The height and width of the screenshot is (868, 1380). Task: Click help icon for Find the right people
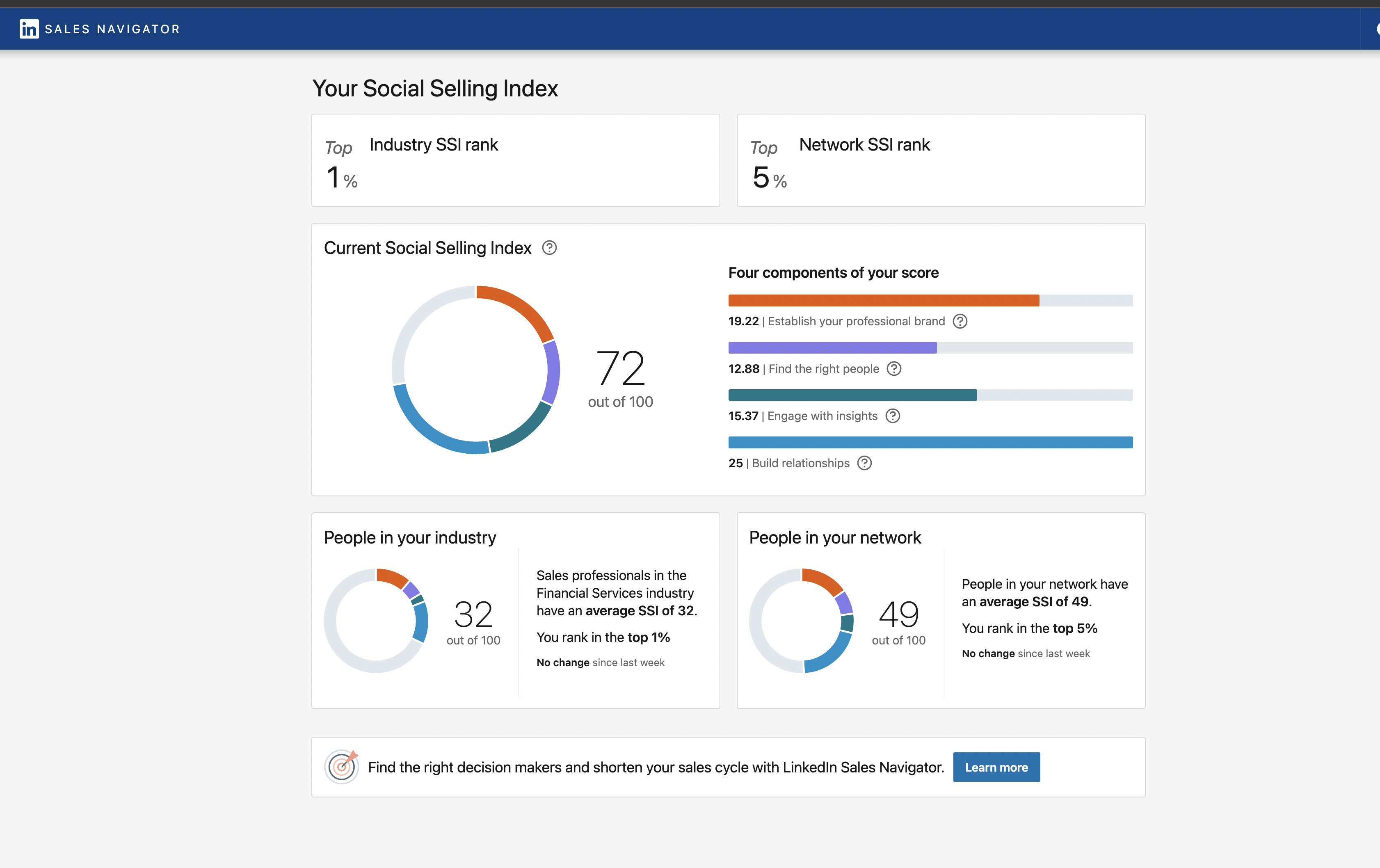click(x=894, y=368)
